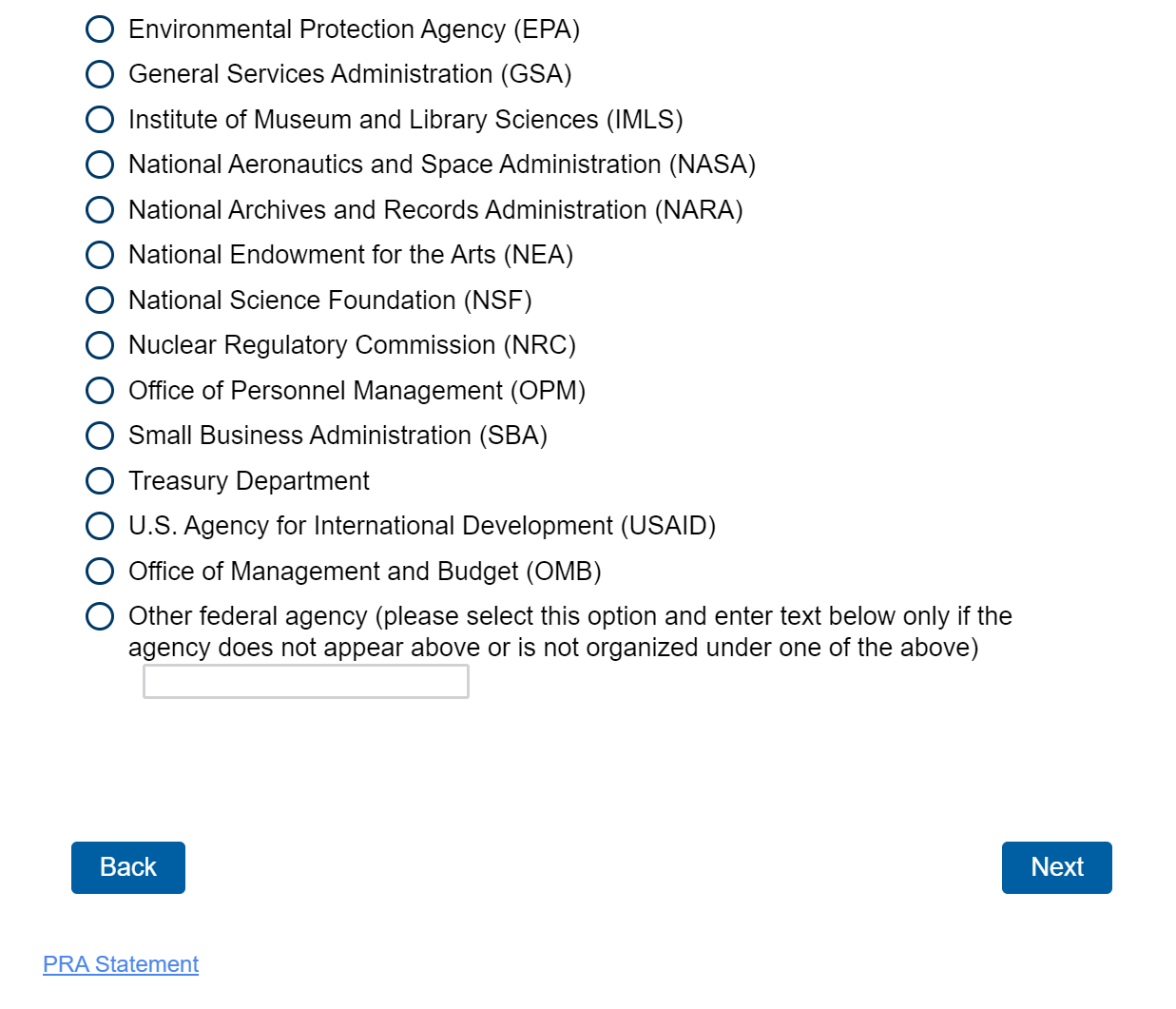Pick U.S. Agency for International Development
1176x1009 pixels.
100,526
